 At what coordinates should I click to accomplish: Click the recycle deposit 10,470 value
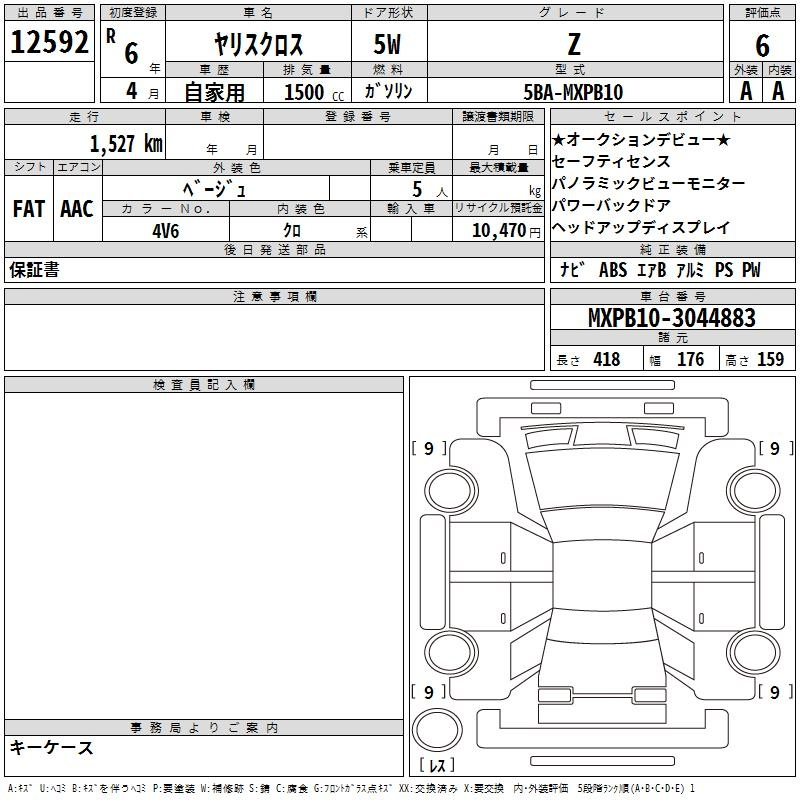496,230
